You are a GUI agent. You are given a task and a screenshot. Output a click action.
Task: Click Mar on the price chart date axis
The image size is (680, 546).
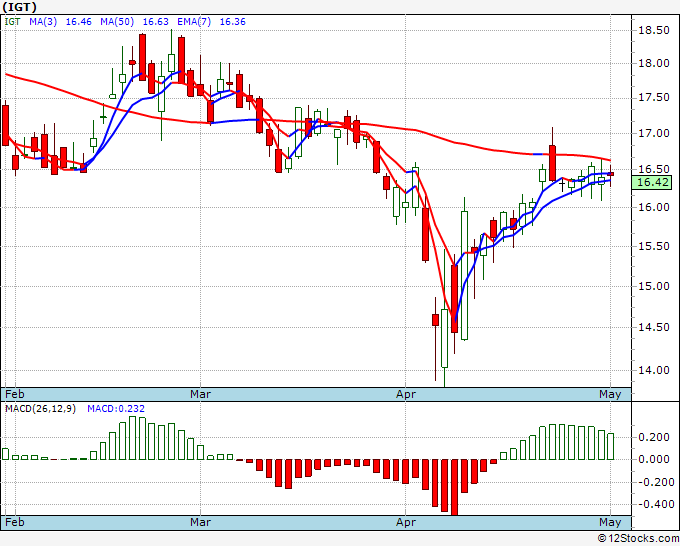200,394
